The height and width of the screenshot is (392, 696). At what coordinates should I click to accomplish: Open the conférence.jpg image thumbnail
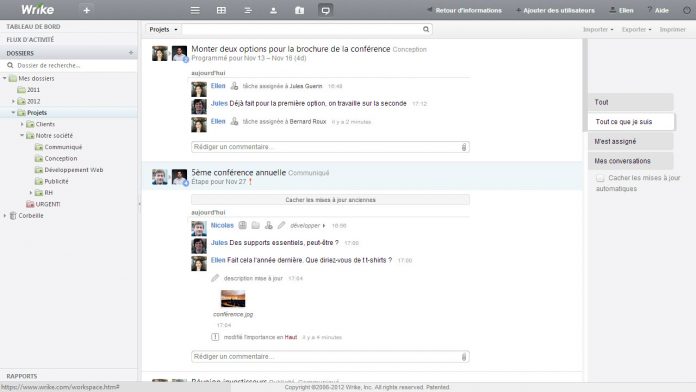click(233, 298)
